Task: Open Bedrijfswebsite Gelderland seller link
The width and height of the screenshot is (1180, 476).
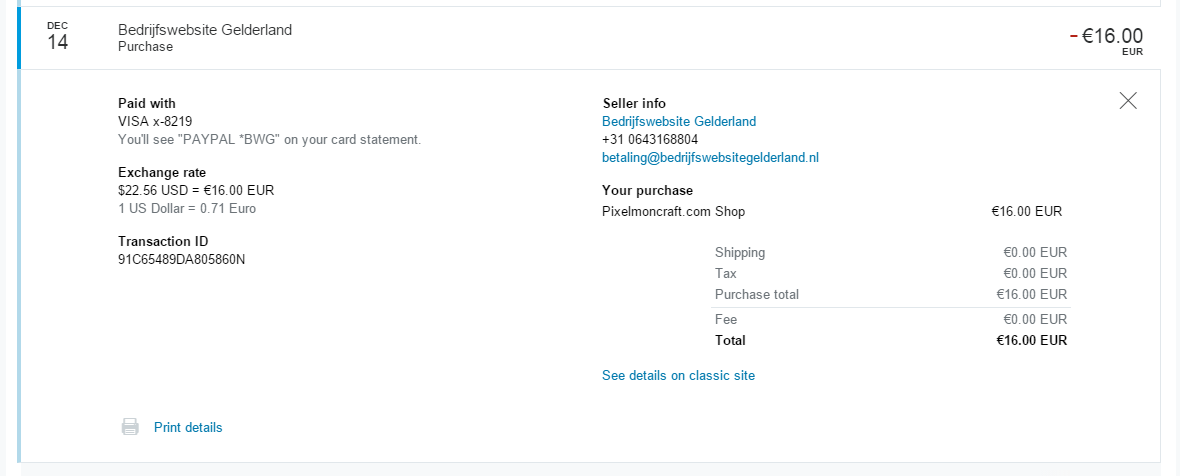Action: coord(679,121)
